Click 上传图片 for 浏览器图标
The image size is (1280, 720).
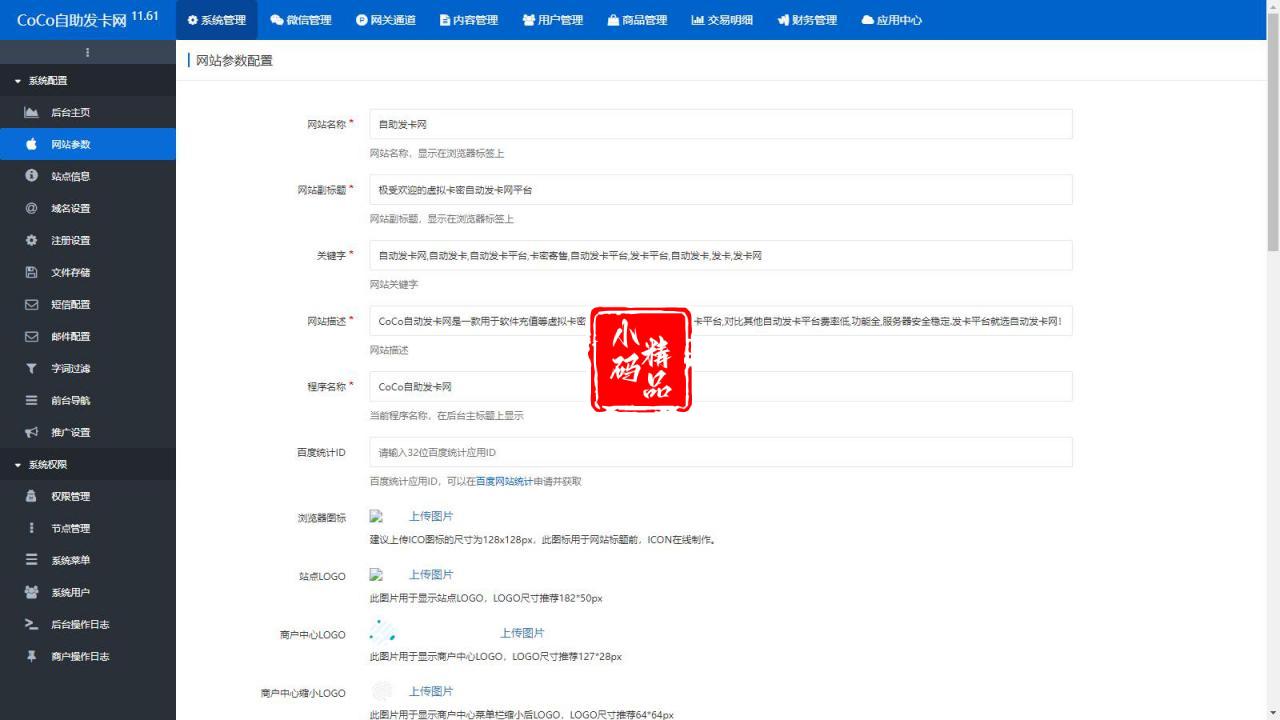tap(431, 517)
